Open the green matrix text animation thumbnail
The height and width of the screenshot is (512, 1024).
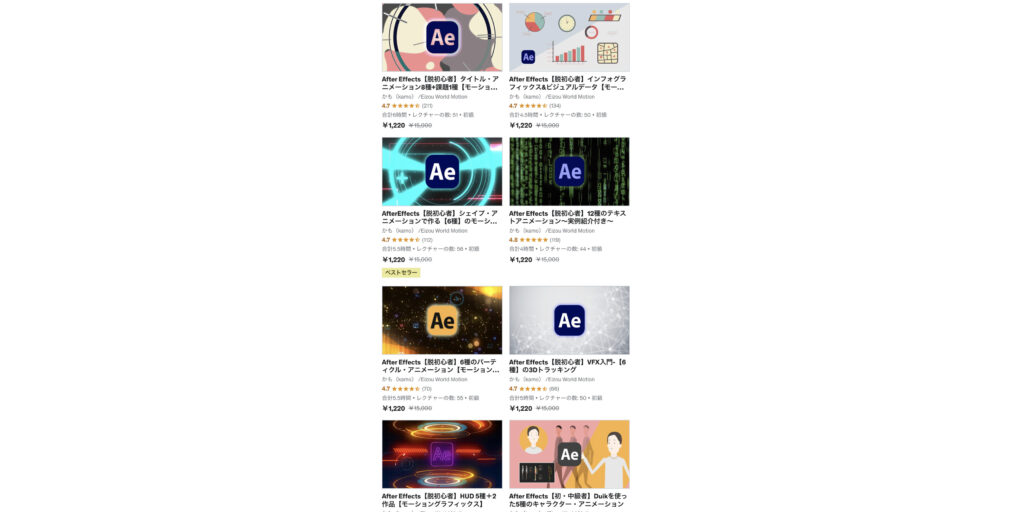point(569,172)
